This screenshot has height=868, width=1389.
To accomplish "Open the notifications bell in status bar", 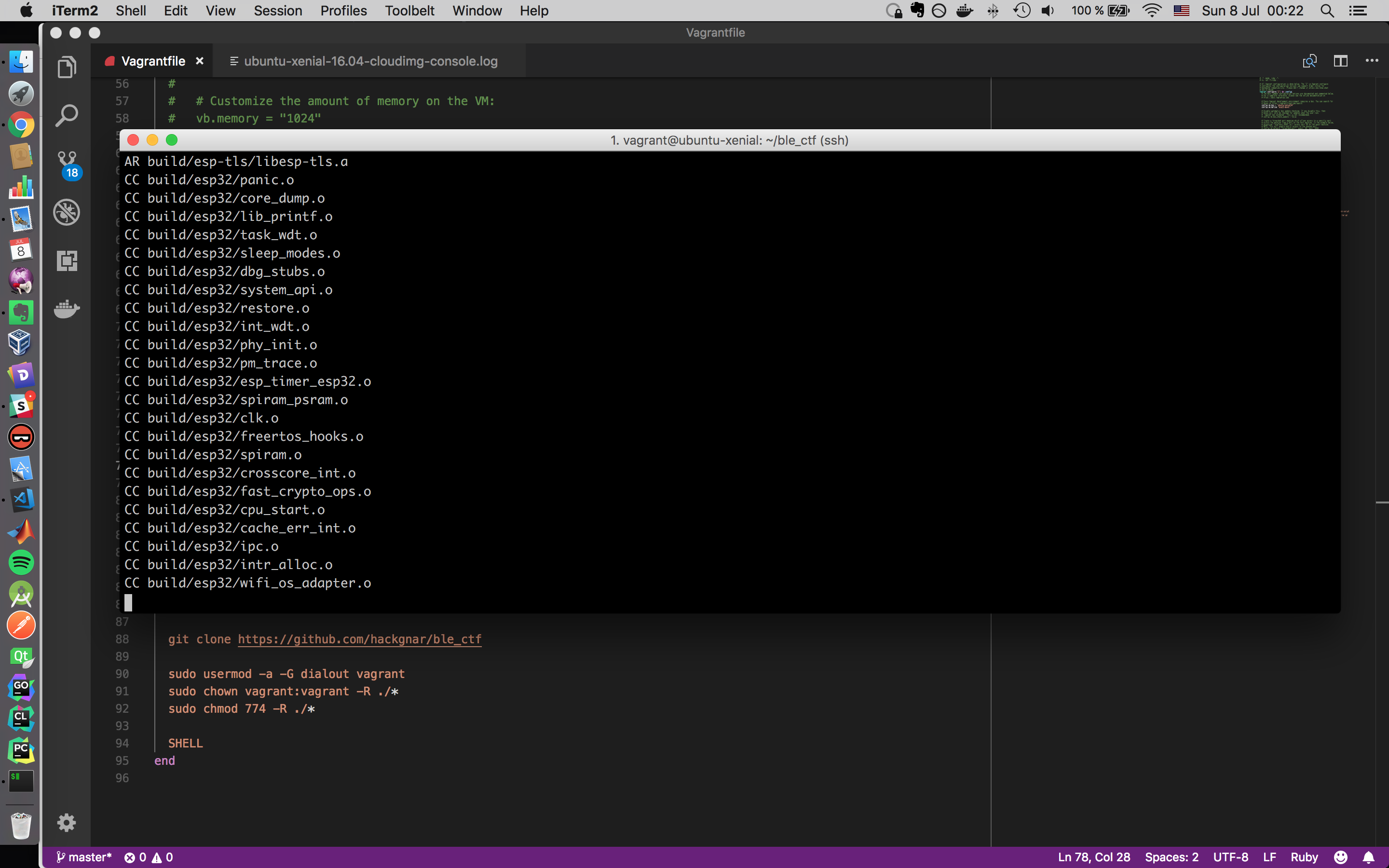I will (1368, 857).
